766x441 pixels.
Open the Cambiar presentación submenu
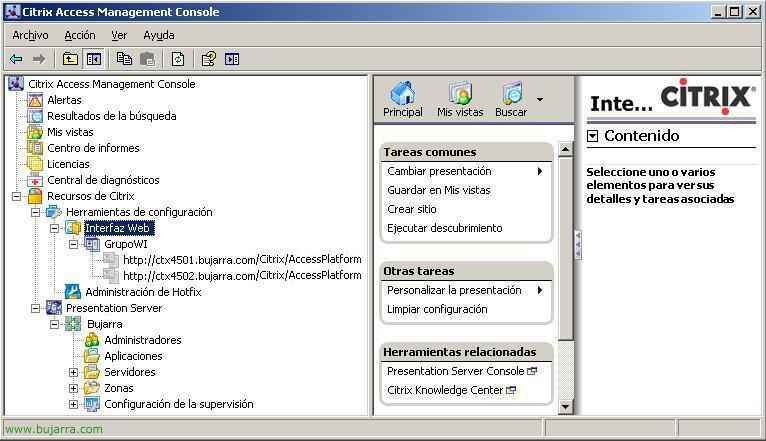(x=466, y=171)
